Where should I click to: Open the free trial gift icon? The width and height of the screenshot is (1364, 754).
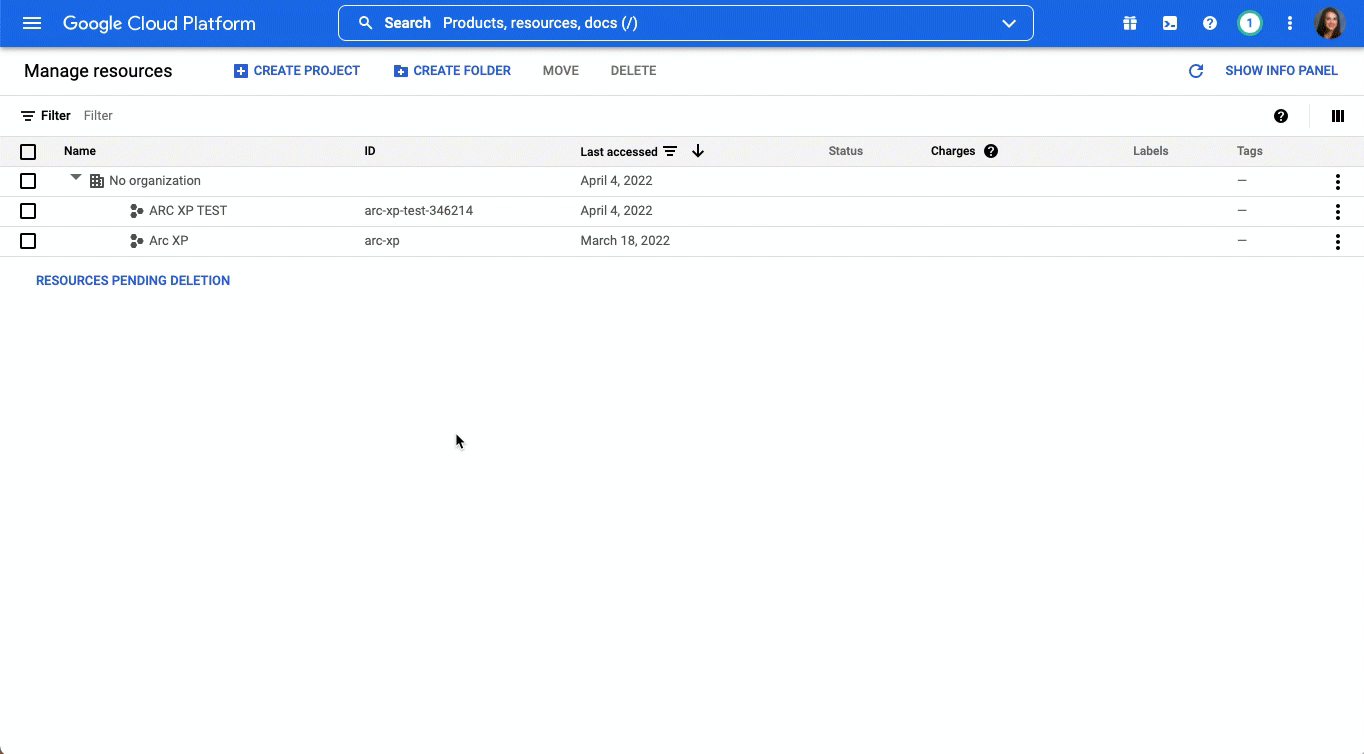point(1130,23)
